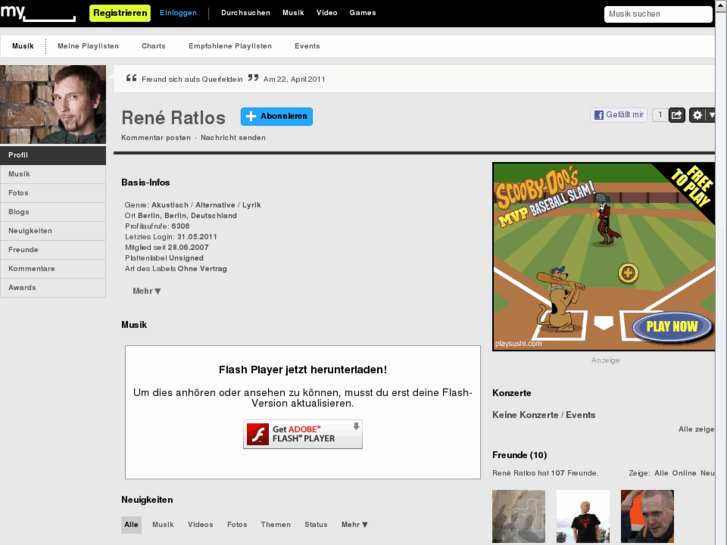727x545 pixels.
Task: Filter Neuigkeiten by Videos
Action: point(200,525)
